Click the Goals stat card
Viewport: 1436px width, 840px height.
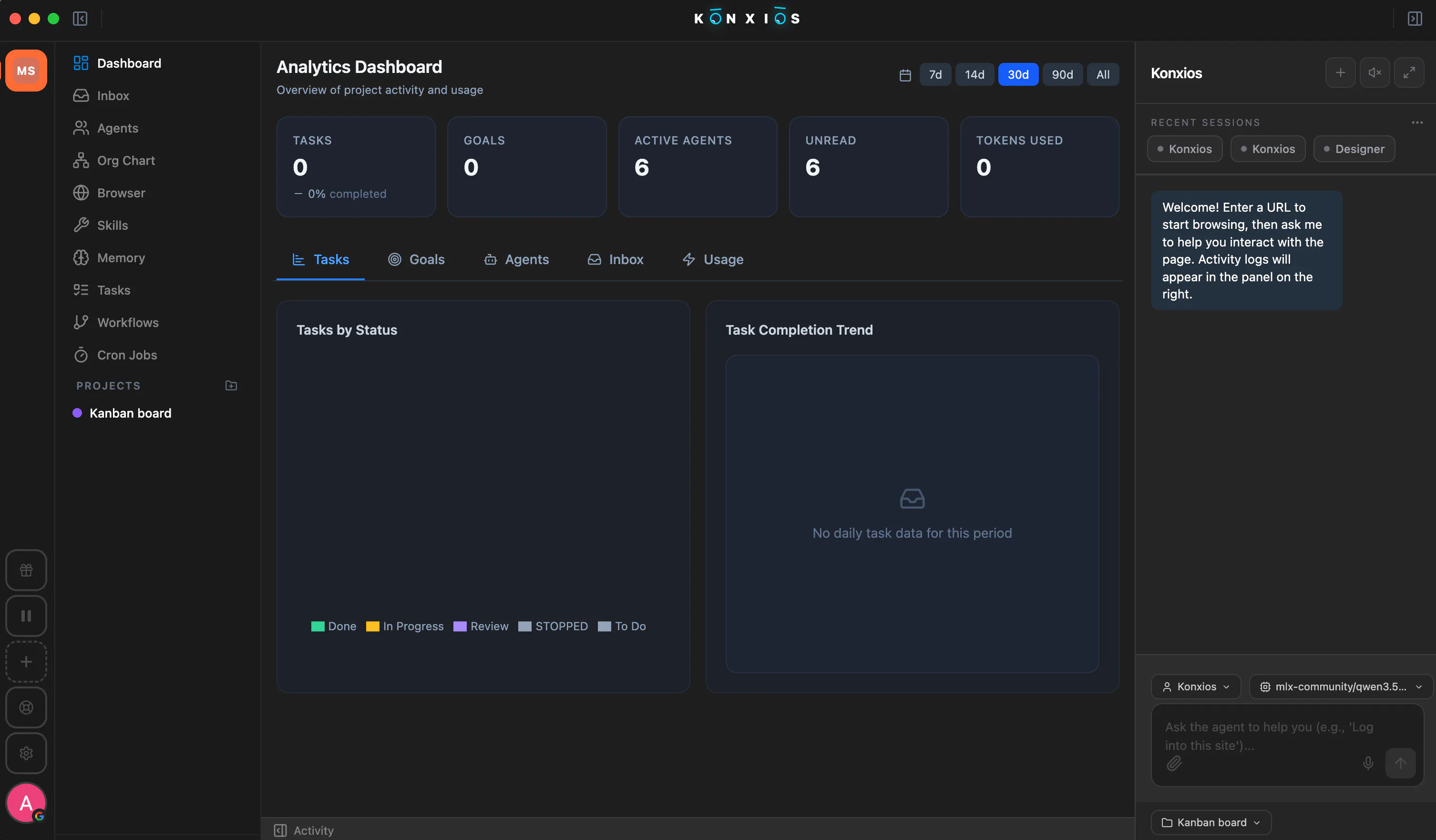(526, 166)
